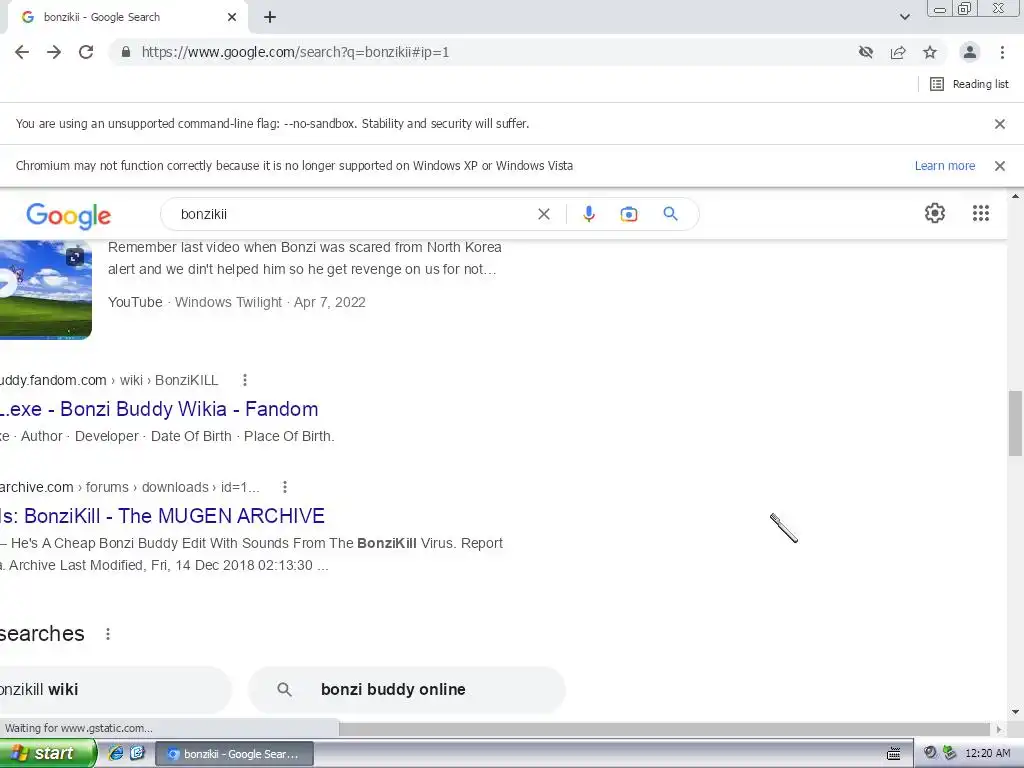Viewport: 1024px width, 768px height.
Task: Dismiss the Windows XP unsupported notice
Action: pyautogui.click(x=1000, y=166)
